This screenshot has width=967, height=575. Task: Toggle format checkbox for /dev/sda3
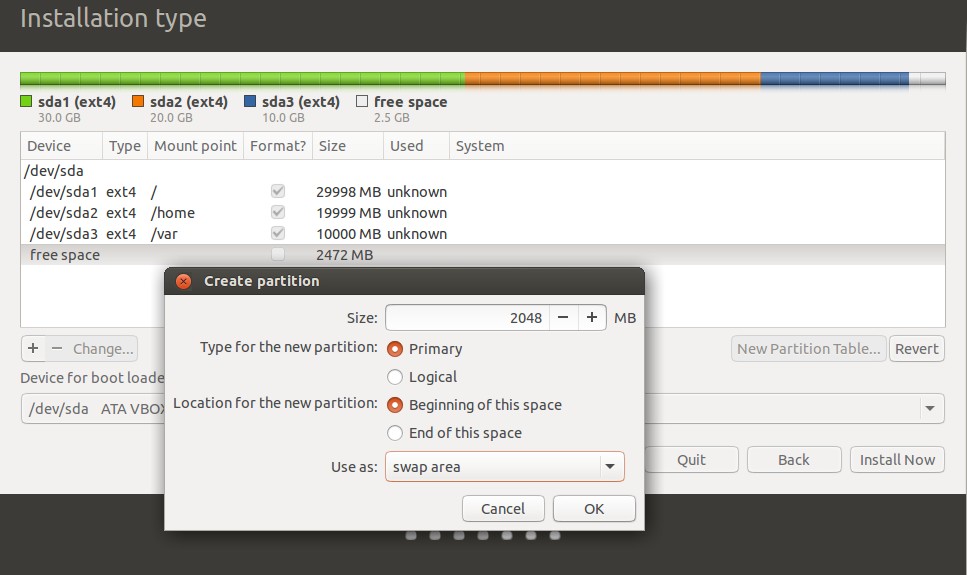278,233
